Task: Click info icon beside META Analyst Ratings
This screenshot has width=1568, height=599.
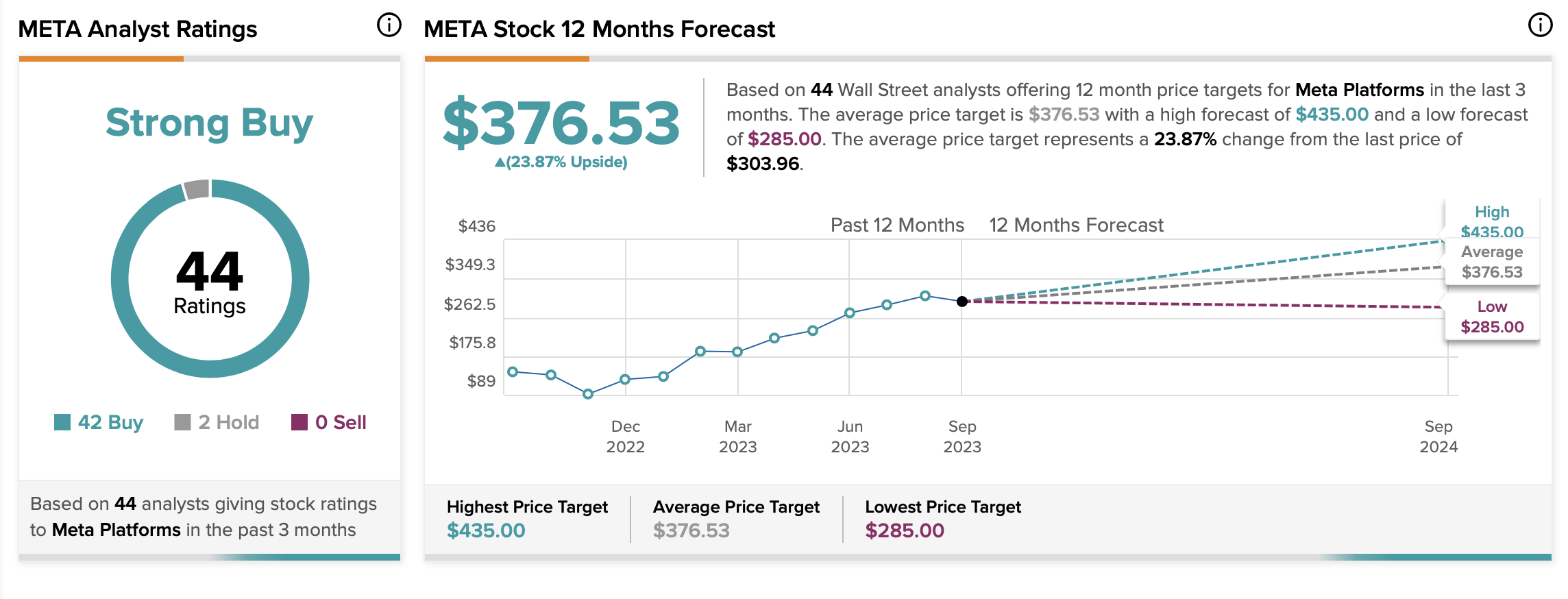Action: 389,26
